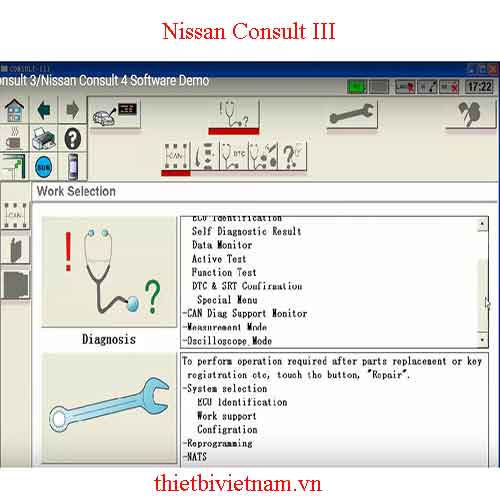Open the printer icon

click(x=43, y=138)
